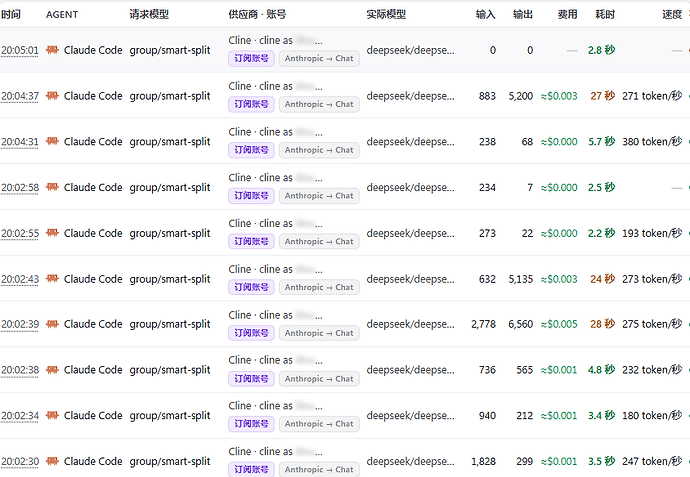Click the 20:04:31 timestamp

[x=20, y=142]
